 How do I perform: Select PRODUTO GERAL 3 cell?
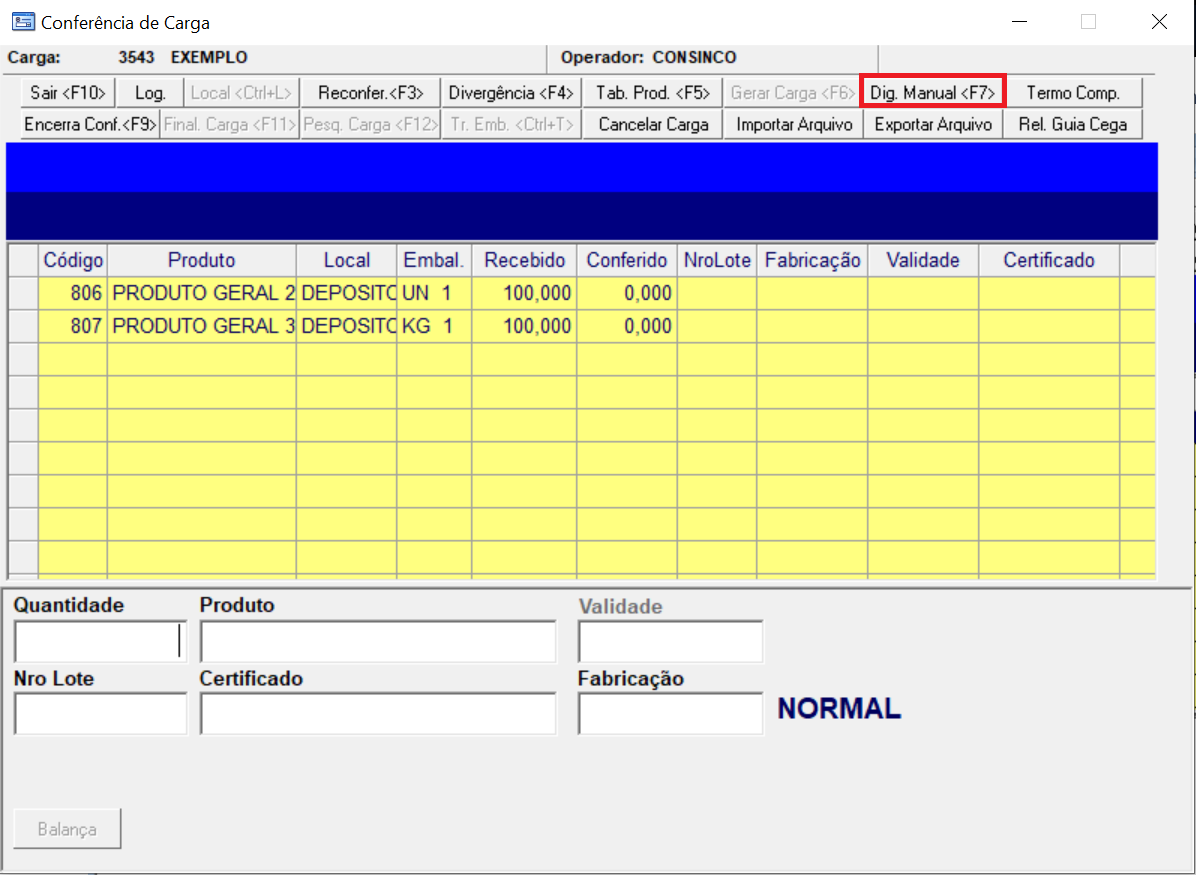coord(201,326)
